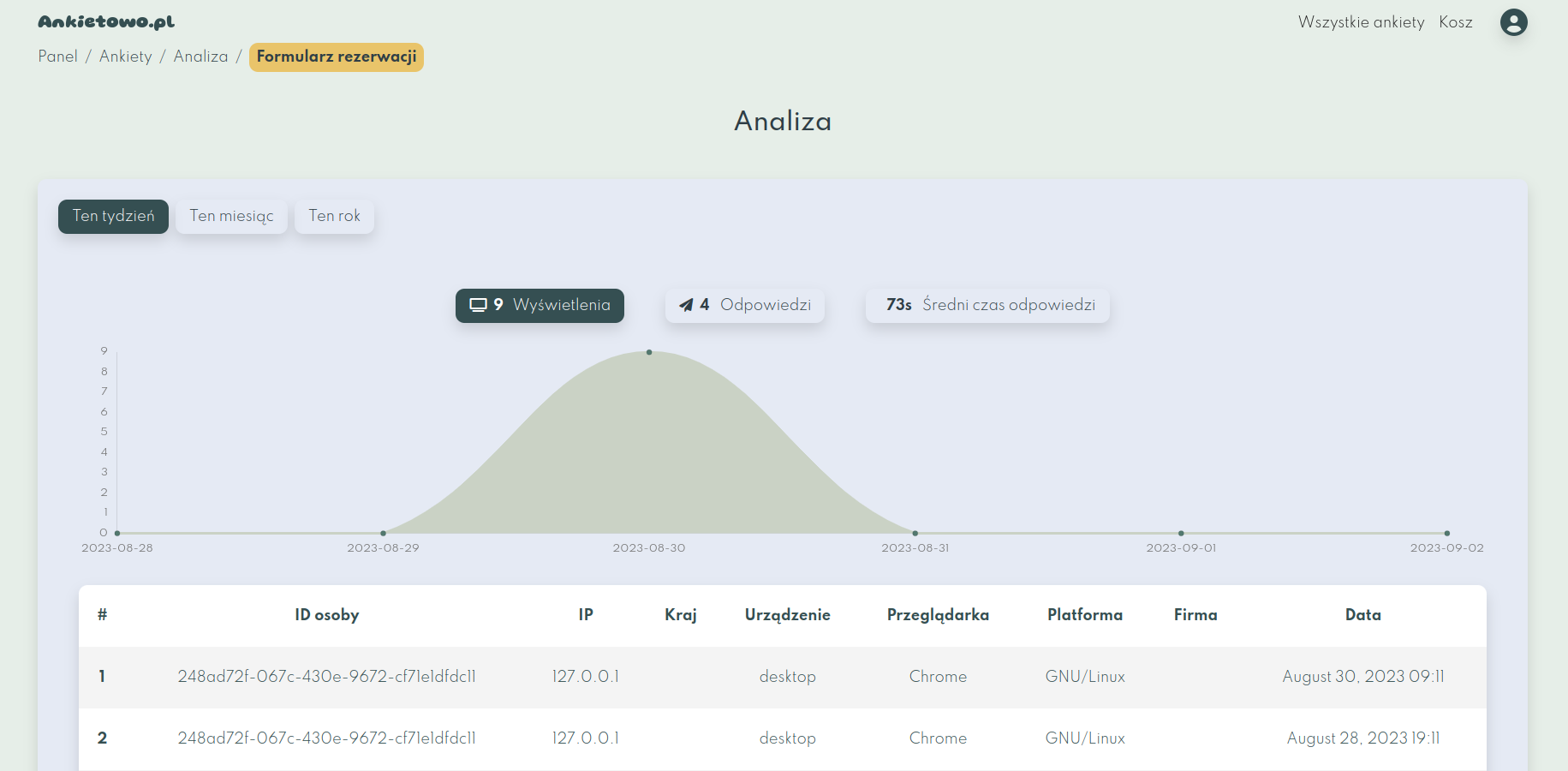The image size is (1568, 771).
Task: Click the Formularz rezerwacji breadcrumb badge
Action: point(336,57)
